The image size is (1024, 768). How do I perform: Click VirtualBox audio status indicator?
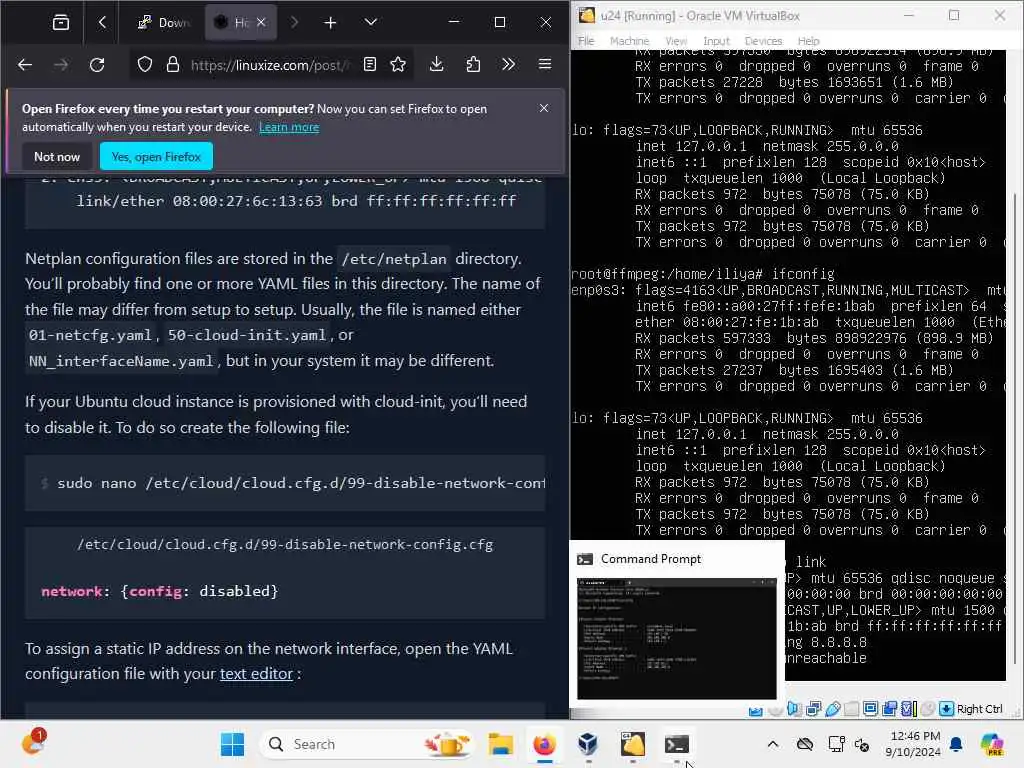click(x=794, y=709)
